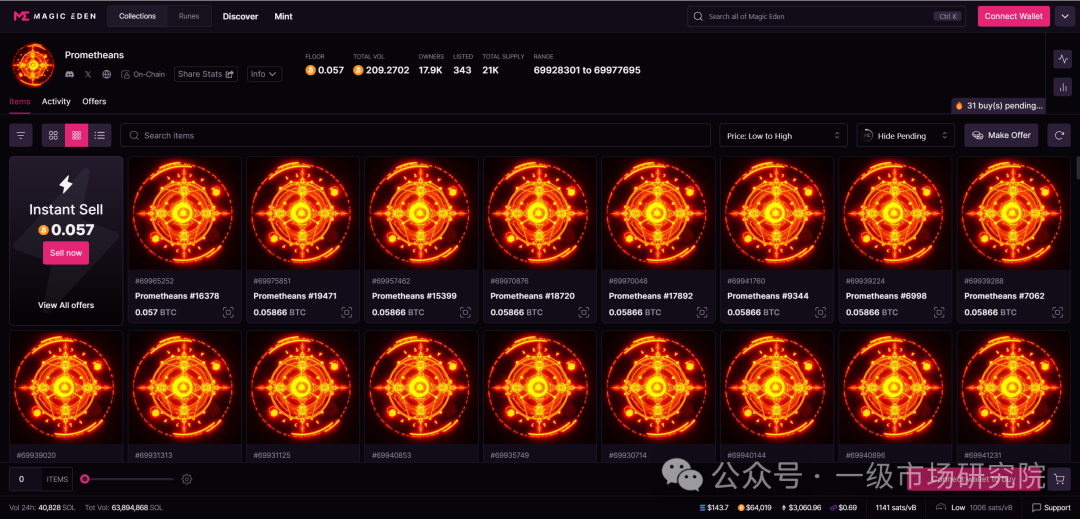Open the Mint menu

coord(283,17)
